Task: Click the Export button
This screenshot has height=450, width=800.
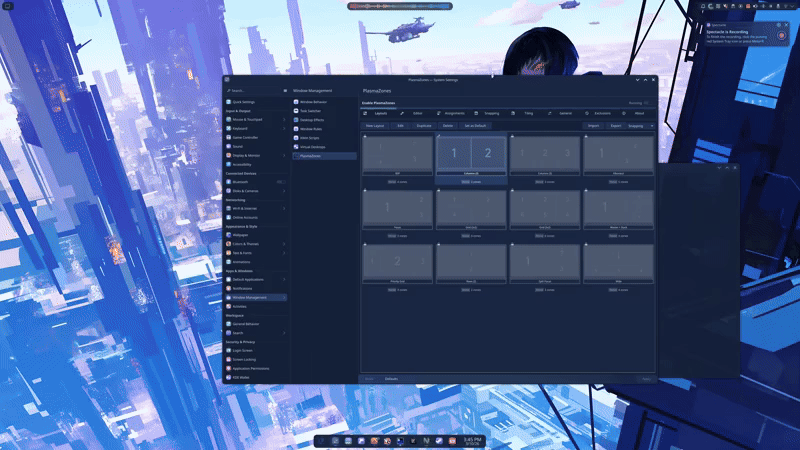Action: click(x=616, y=126)
